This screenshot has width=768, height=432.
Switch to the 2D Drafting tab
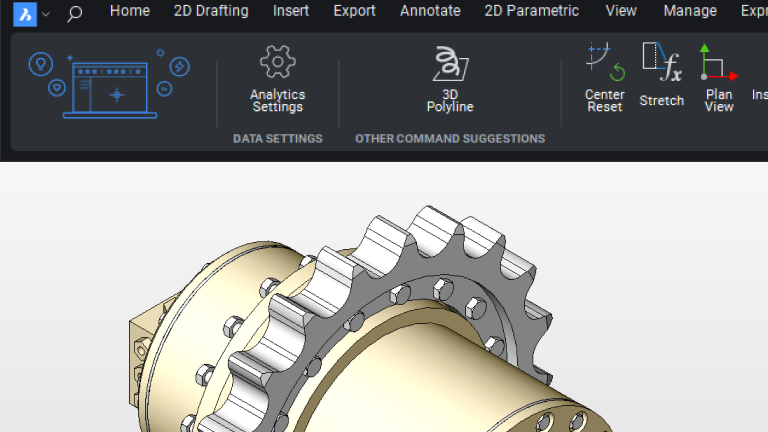coord(211,11)
